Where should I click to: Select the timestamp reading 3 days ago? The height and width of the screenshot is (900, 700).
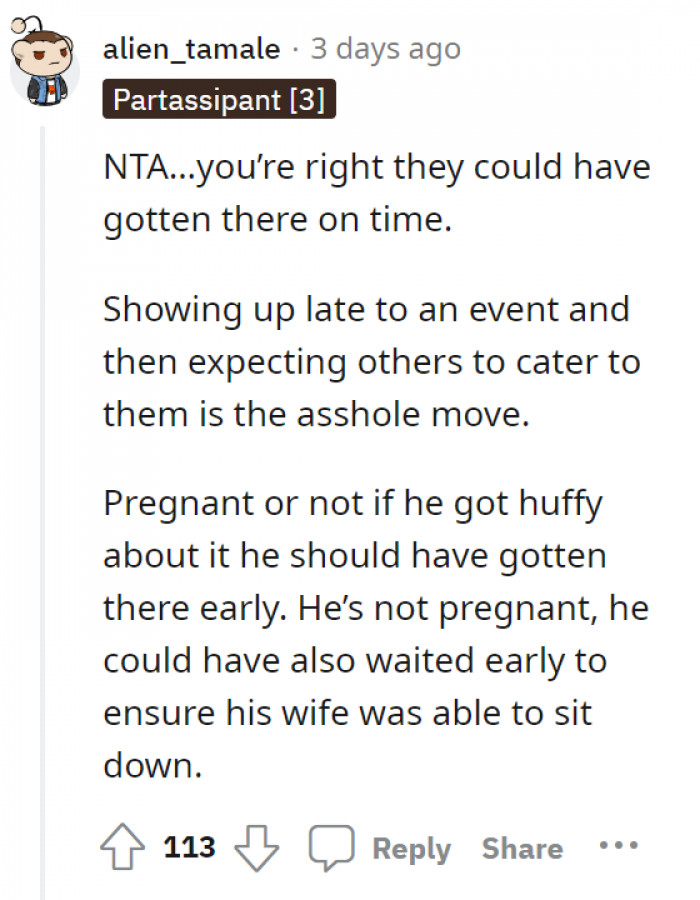point(385,48)
